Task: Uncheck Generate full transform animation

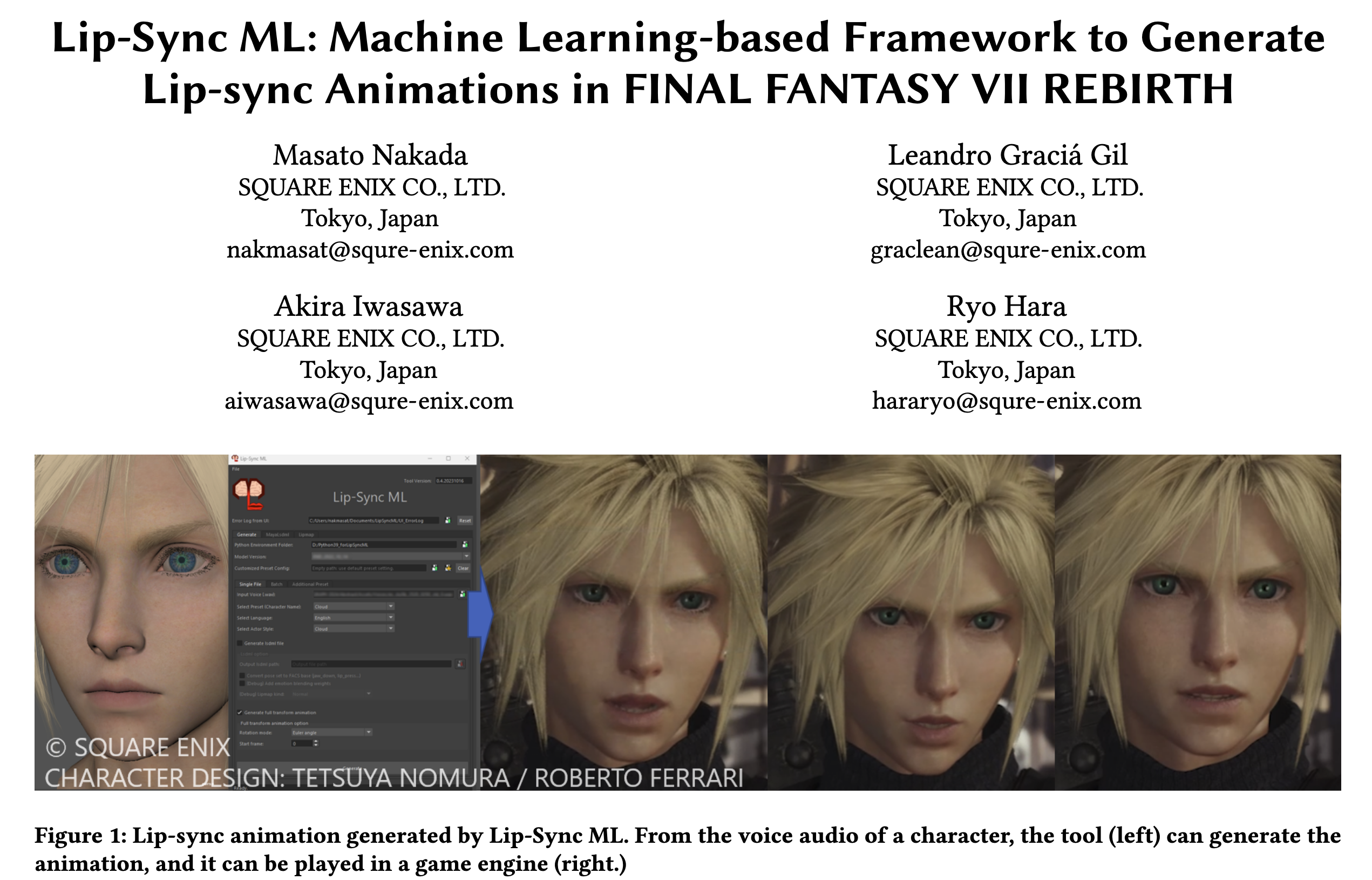Action: [240, 712]
